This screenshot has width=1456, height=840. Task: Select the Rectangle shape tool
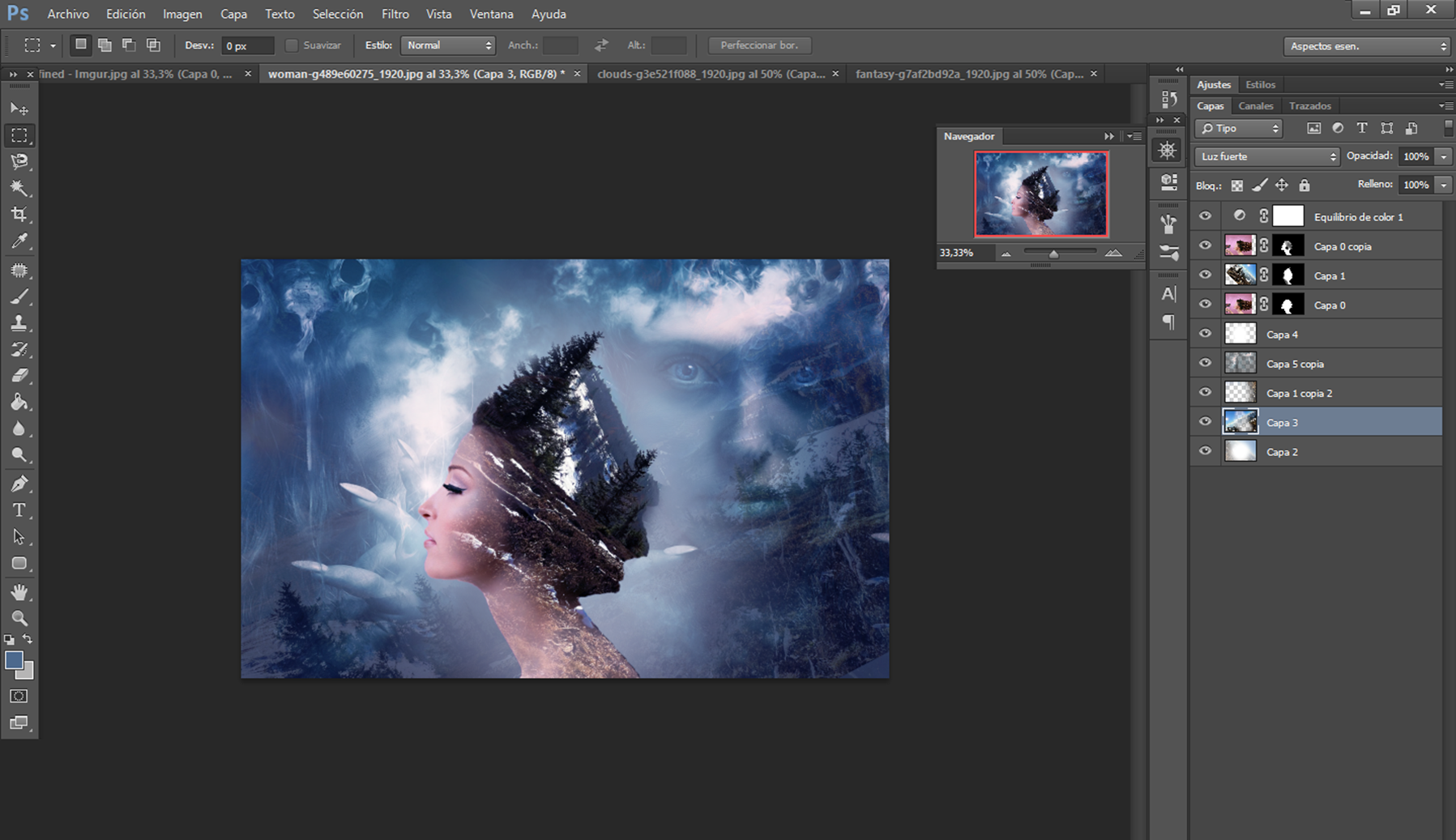[19, 563]
